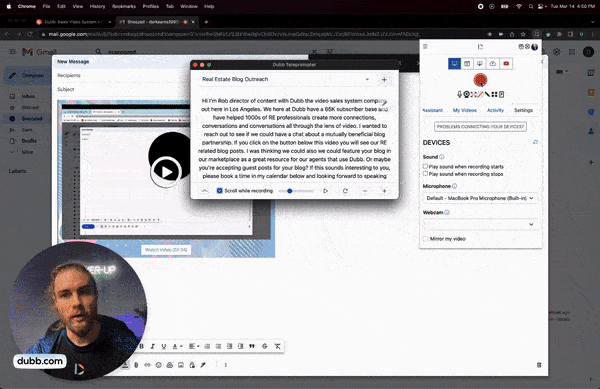Open the teleprompter script icon in Dubb panel

501,94
